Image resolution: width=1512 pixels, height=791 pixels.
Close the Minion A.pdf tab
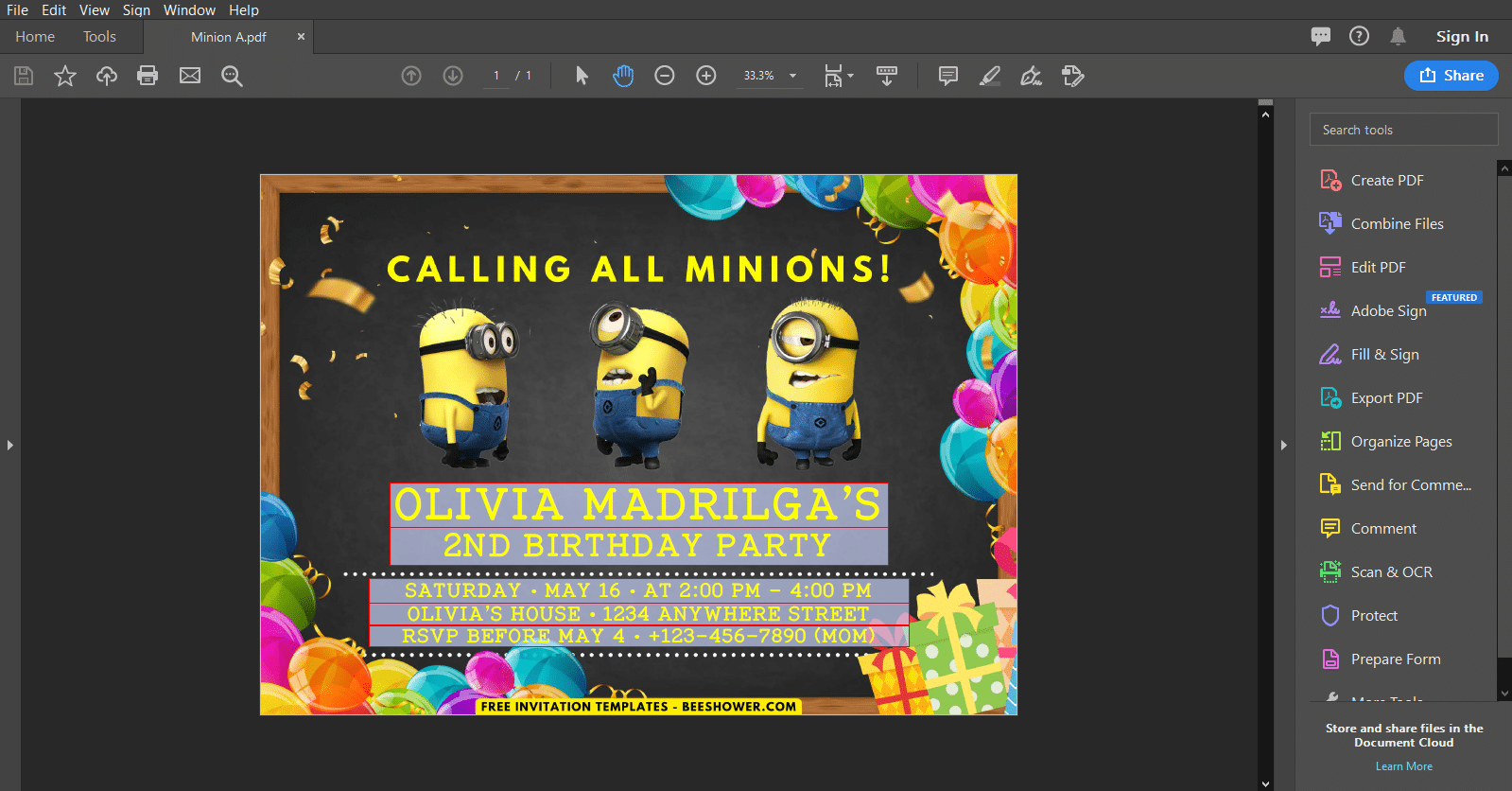pyautogui.click(x=301, y=37)
